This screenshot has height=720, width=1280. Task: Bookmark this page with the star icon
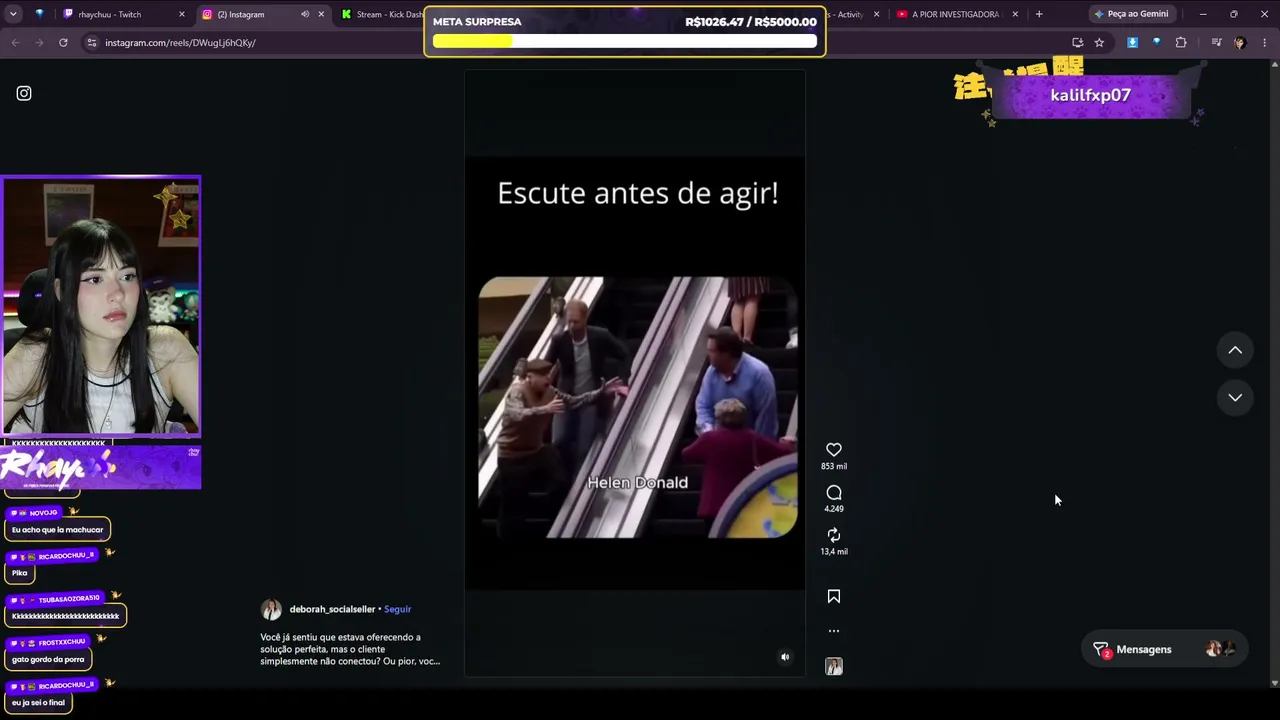click(1099, 43)
